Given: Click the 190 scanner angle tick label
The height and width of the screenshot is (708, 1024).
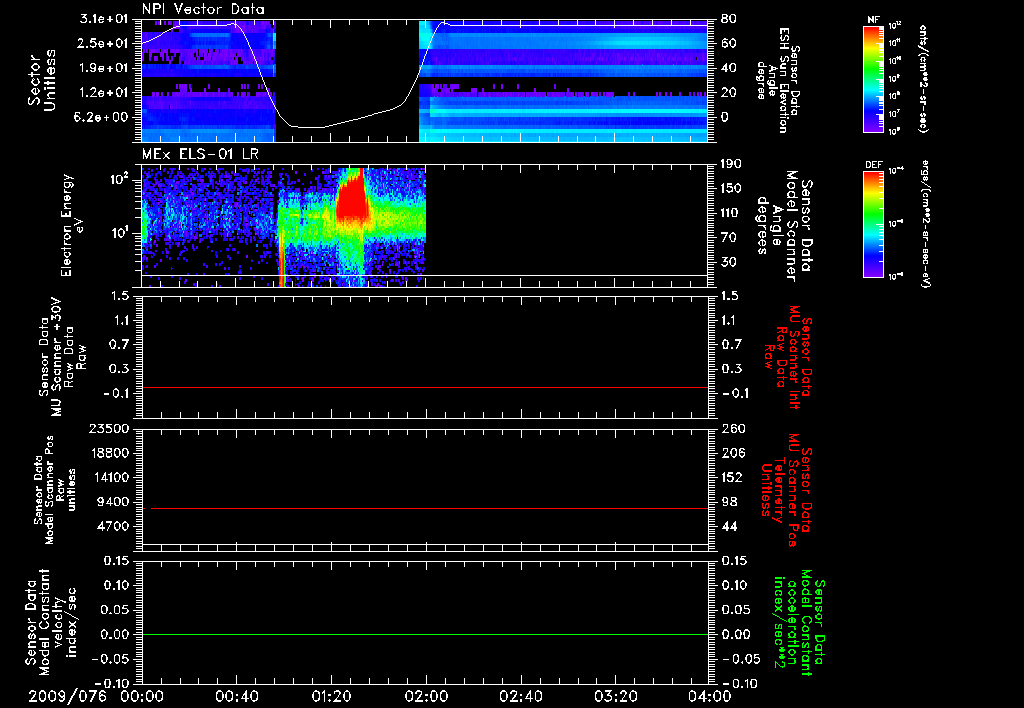Looking at the screenshot, I should tap(731, 165).
